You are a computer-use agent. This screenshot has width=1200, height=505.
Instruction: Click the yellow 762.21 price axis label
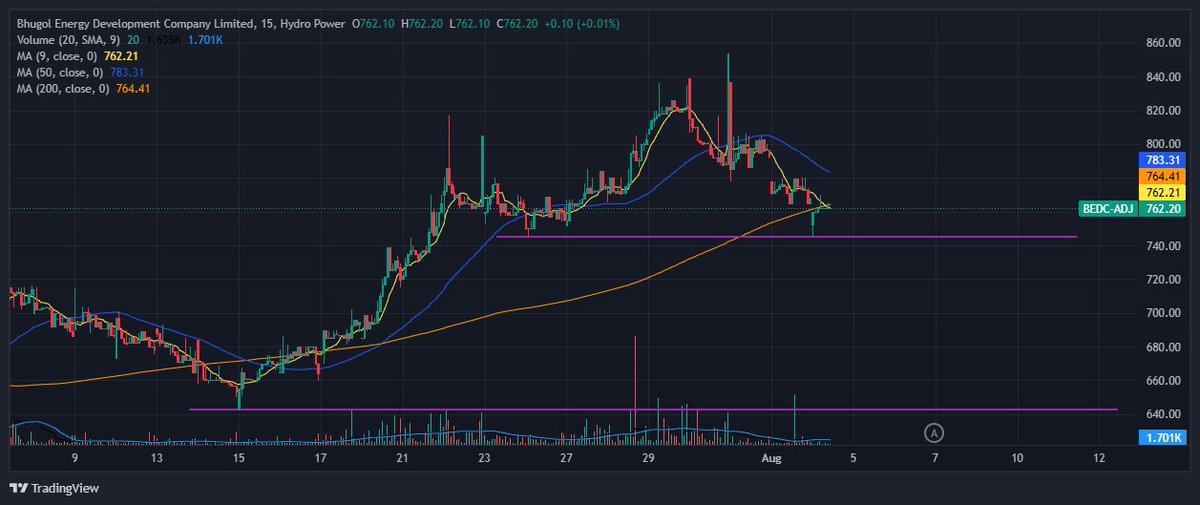1161,192
